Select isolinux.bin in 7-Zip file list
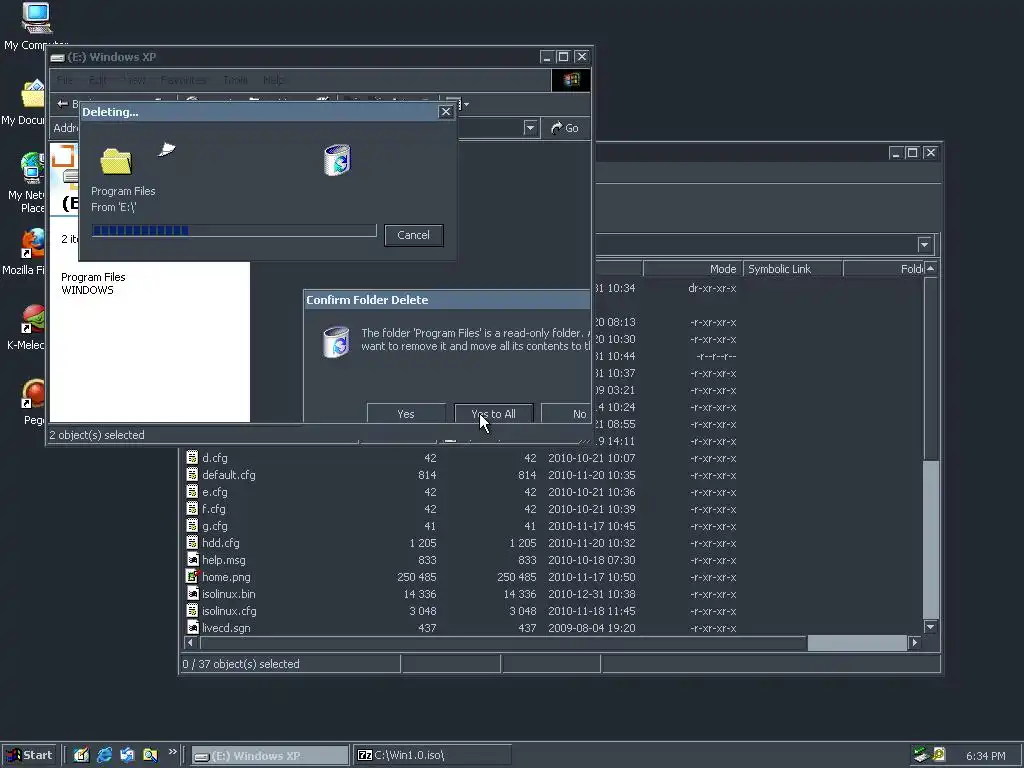Viewport: 1024px width, 768px height. (x=229, y=594)
